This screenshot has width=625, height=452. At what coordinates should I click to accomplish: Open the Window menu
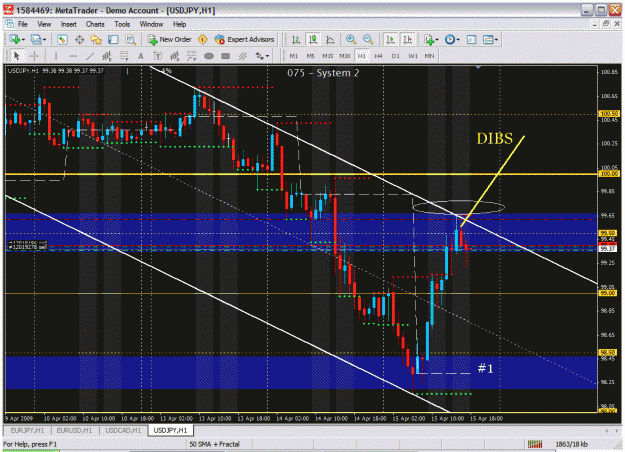pyautogui.click(x=151, y=24)
